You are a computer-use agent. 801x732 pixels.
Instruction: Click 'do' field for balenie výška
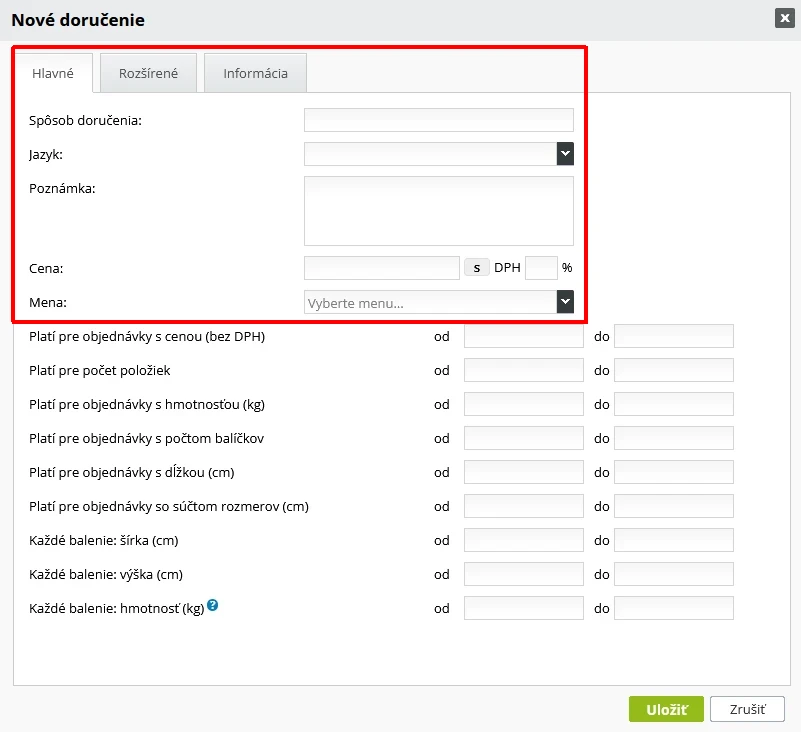pyautogui.click(x=673, y=574)
